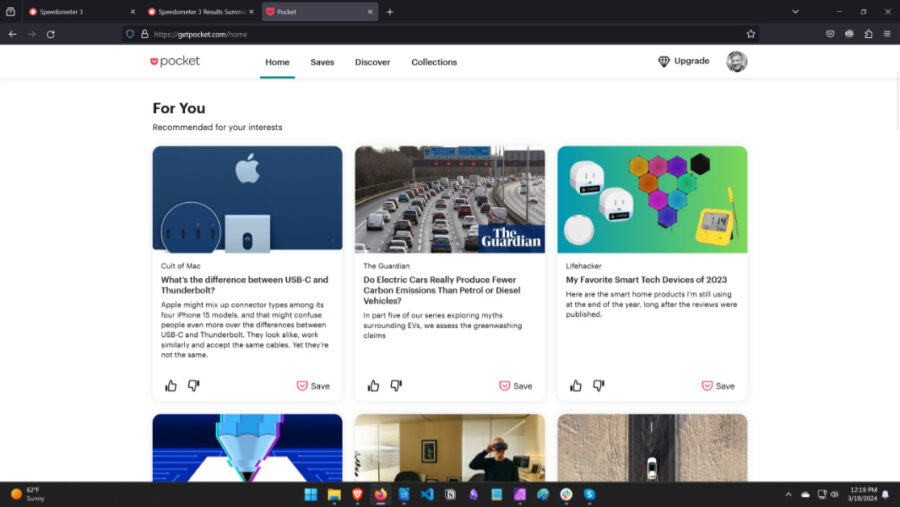
Task: Go to the Discover tab
Action: tap(373, 62)
